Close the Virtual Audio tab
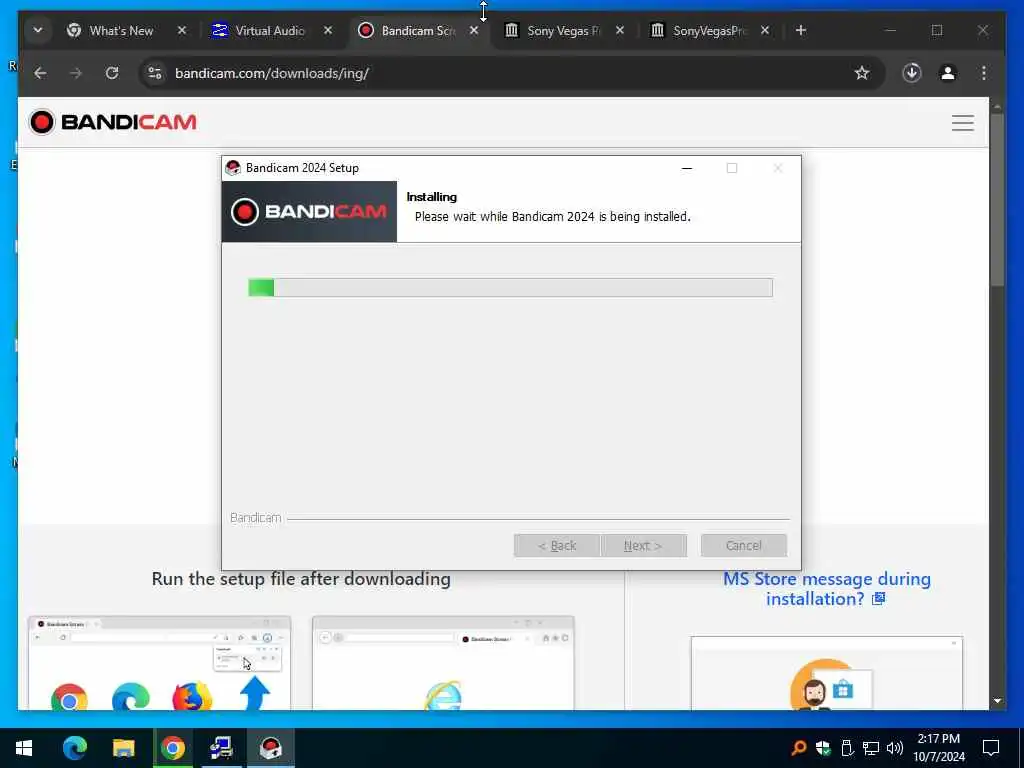 coord(328,30)
